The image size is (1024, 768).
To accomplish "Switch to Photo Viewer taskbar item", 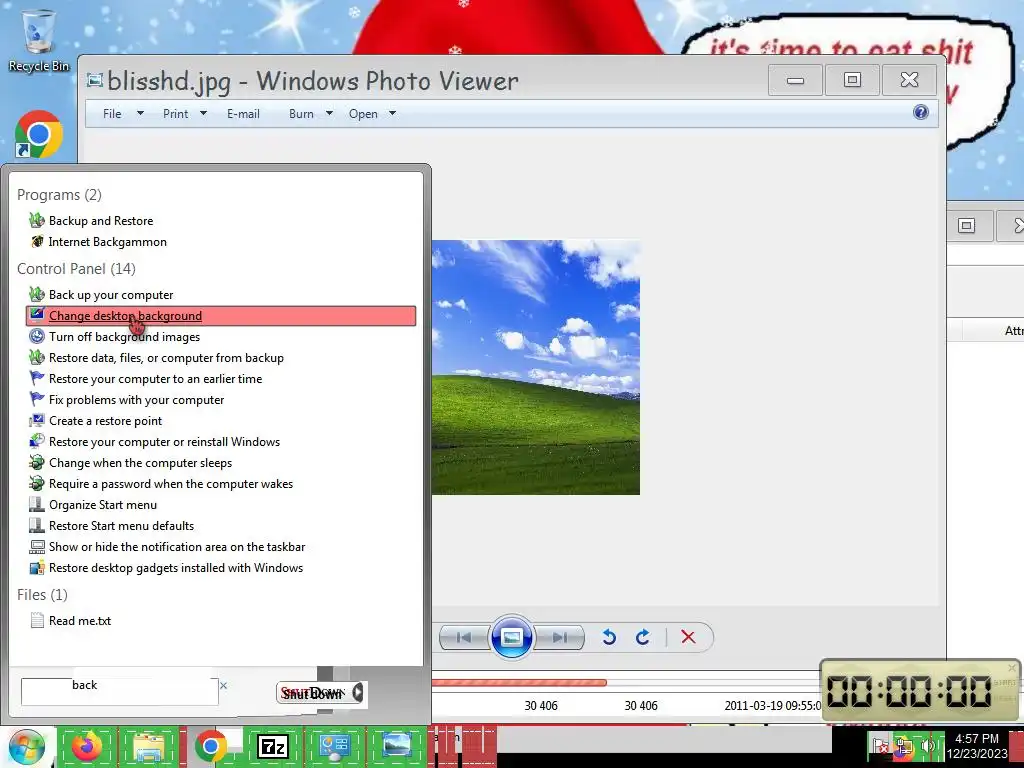I will point(396,746).
